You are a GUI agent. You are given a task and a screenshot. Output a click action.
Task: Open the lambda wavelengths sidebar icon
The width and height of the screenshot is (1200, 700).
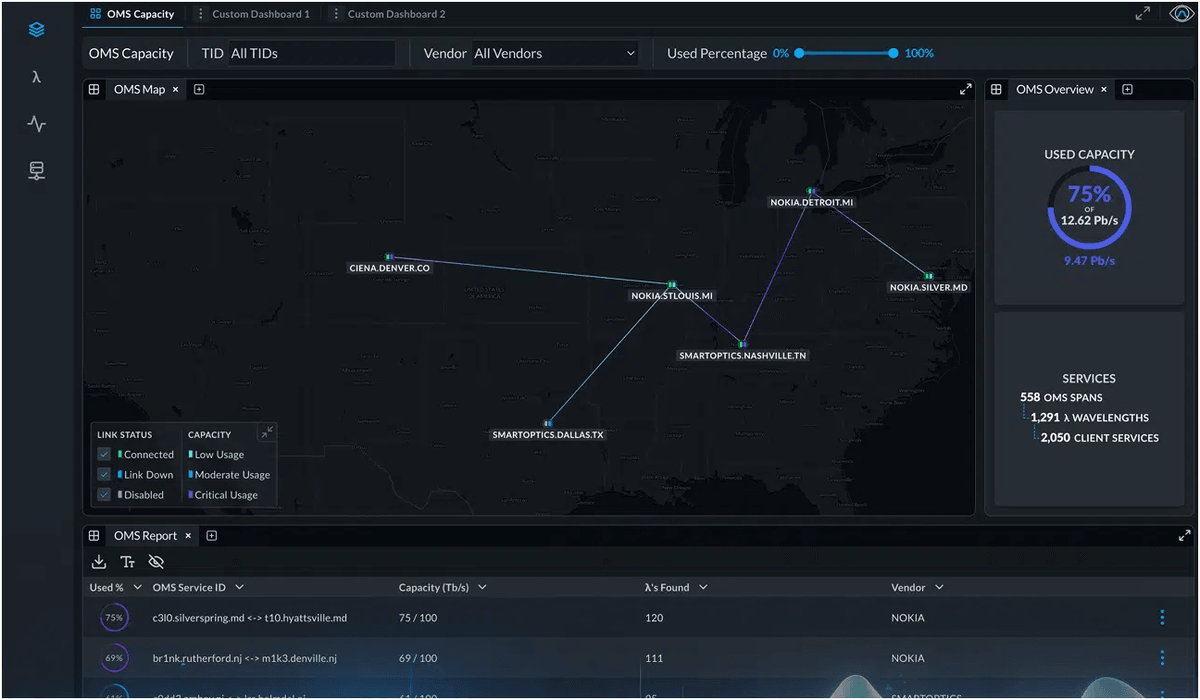[37, 77]
